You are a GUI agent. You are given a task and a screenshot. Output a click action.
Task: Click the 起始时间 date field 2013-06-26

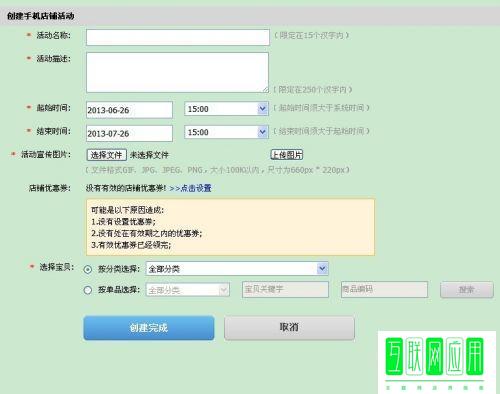pos(129,110)
